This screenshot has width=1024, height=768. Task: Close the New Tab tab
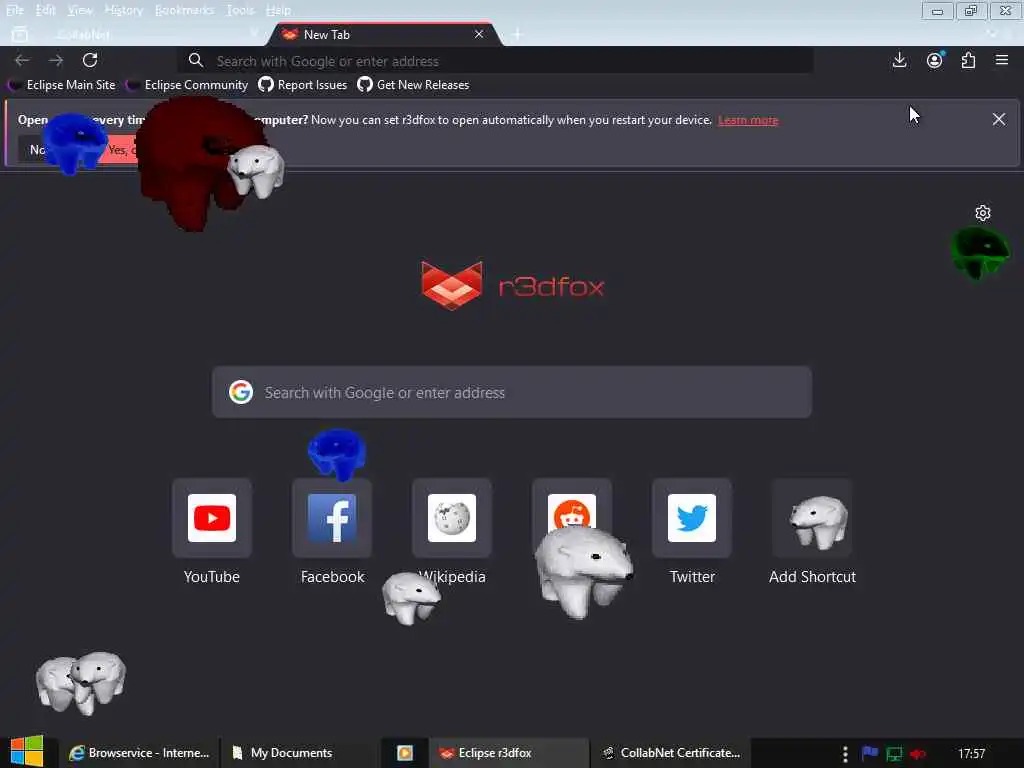tap(479, 34)
